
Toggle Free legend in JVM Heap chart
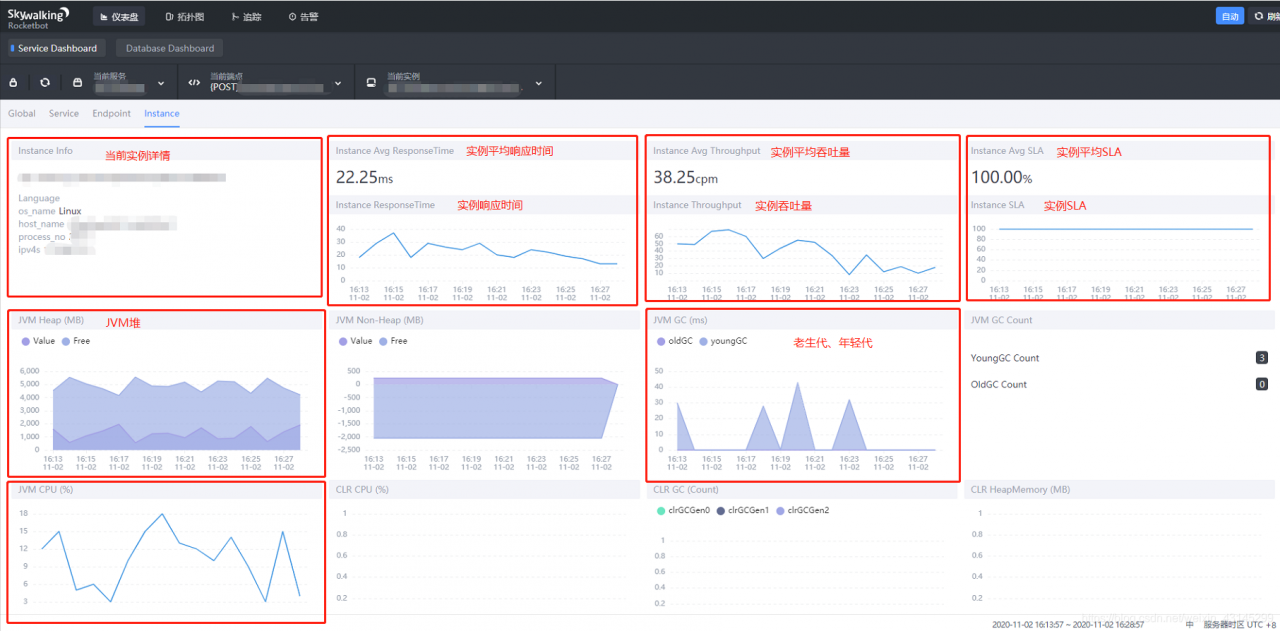click(77, 341)
